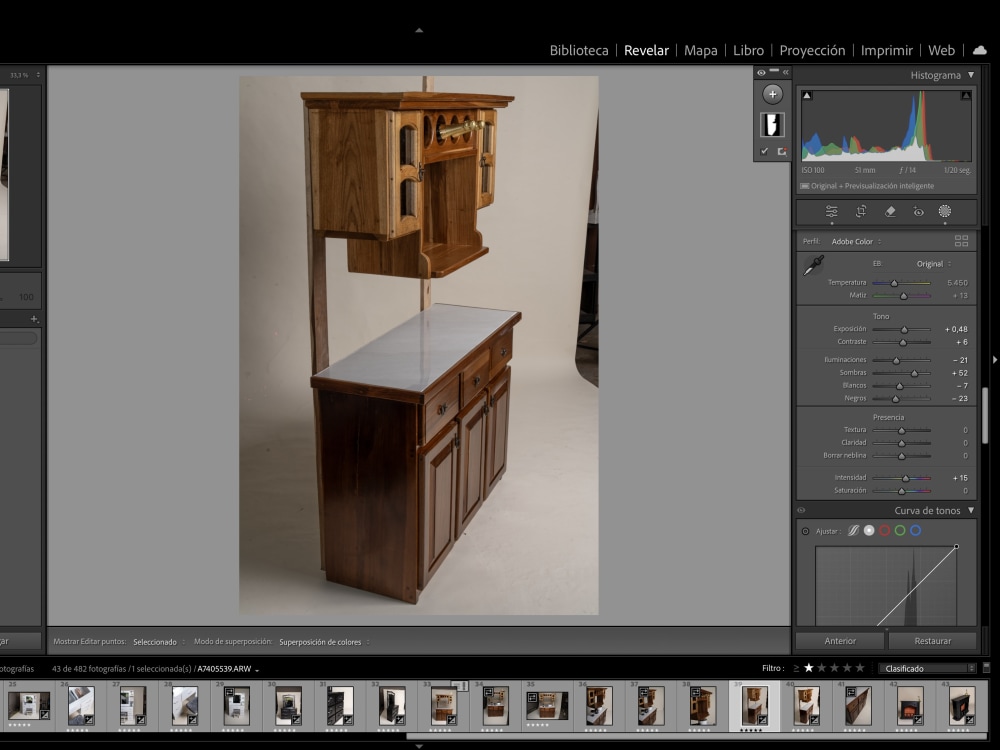Select the Healing eraser tool

click(890, 211)
